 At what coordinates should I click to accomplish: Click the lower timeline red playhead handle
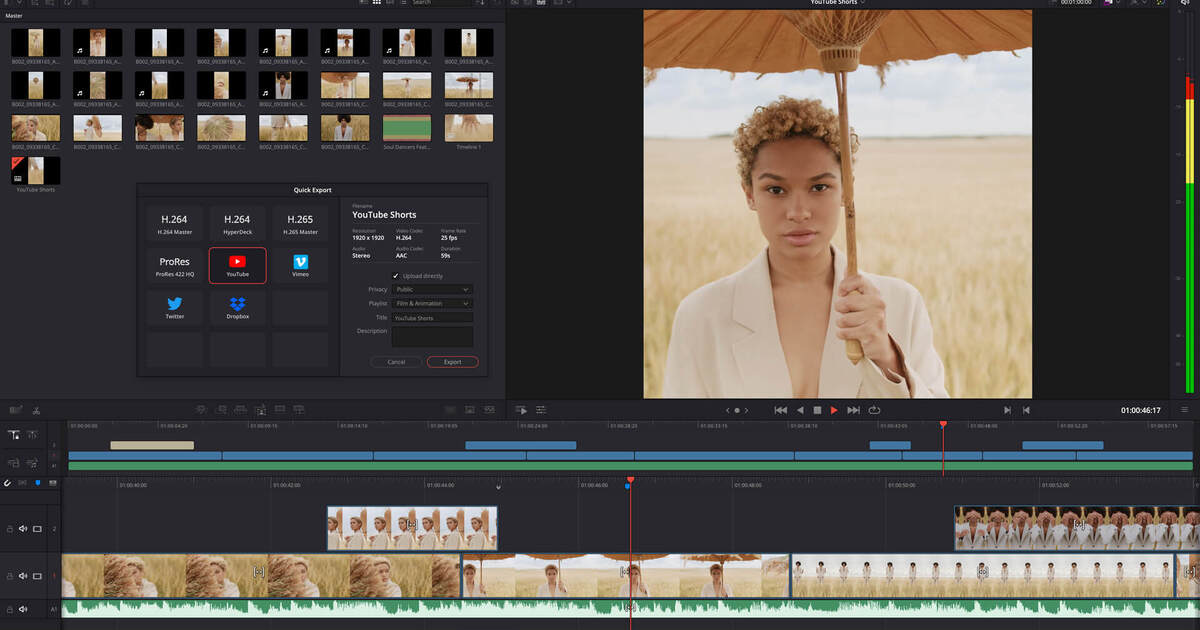click(x=630, y=480)
